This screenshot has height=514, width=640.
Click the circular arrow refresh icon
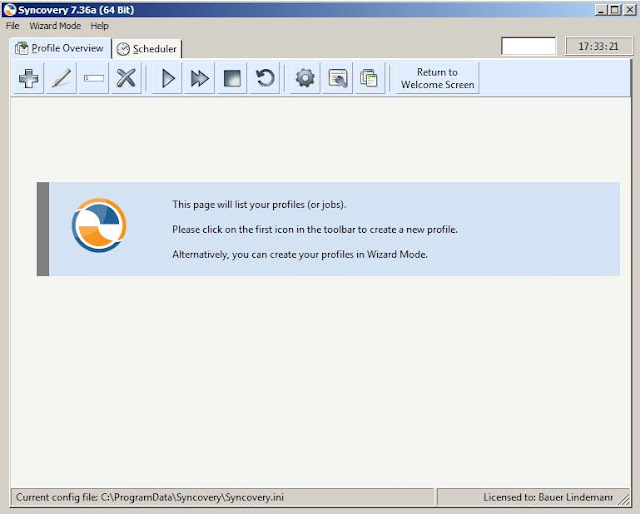pyautogui.click(x=264, y=78)
